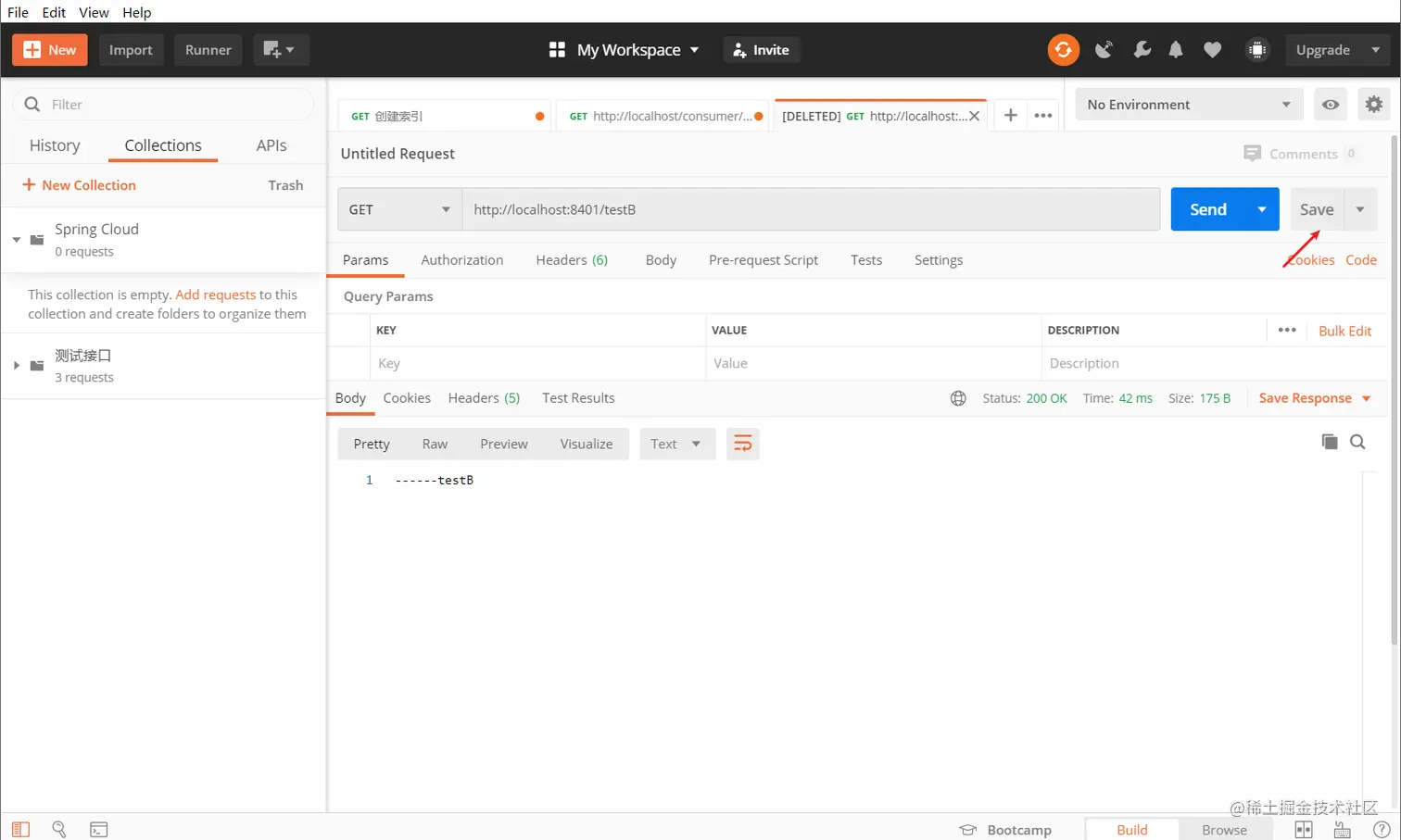Screen dimensions: 1401x840
Task: Select the Raw response view
Action: tap(435, 444)
